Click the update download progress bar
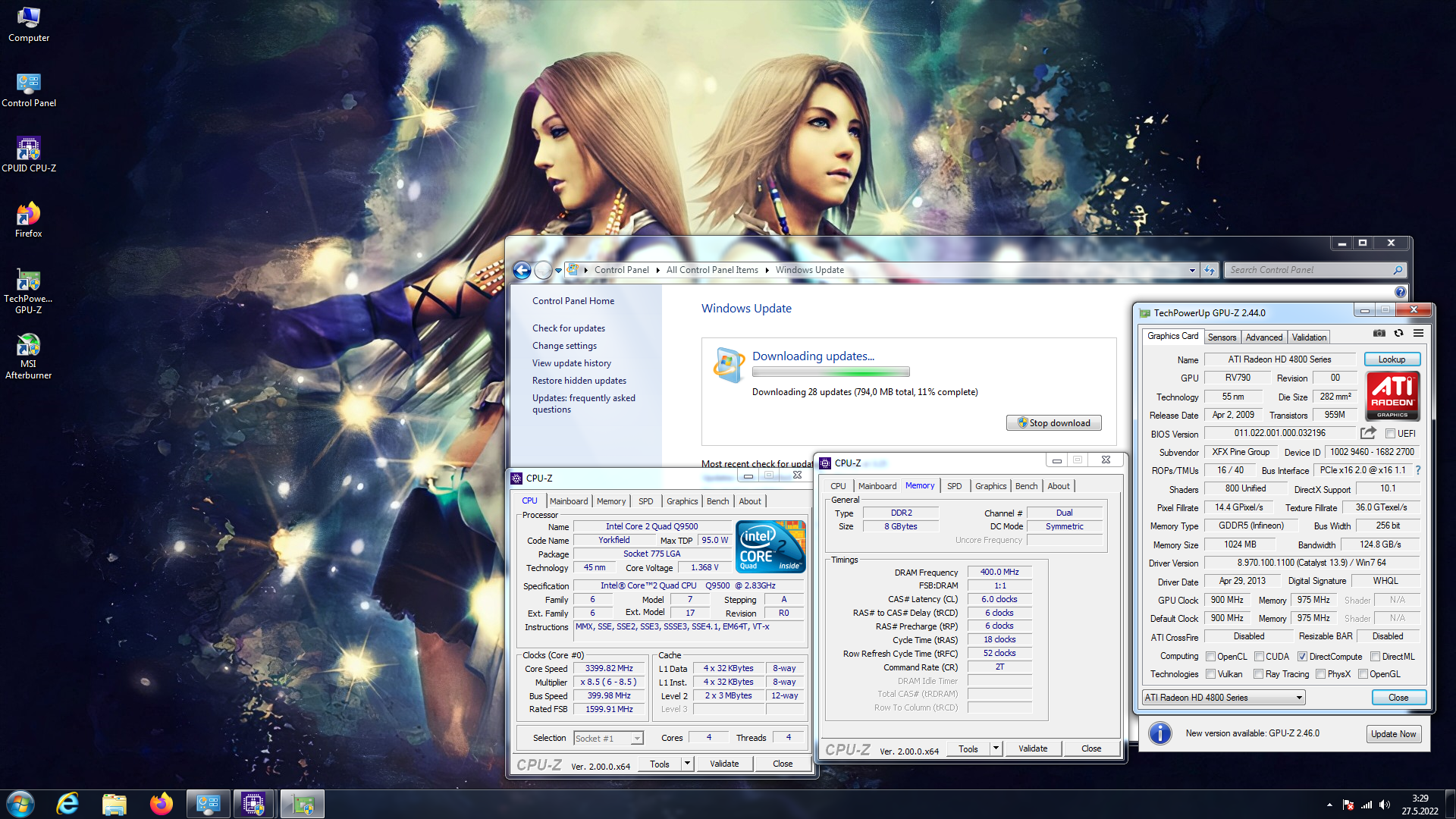This screenshot has height=819, width=1456. click(830, 372)
